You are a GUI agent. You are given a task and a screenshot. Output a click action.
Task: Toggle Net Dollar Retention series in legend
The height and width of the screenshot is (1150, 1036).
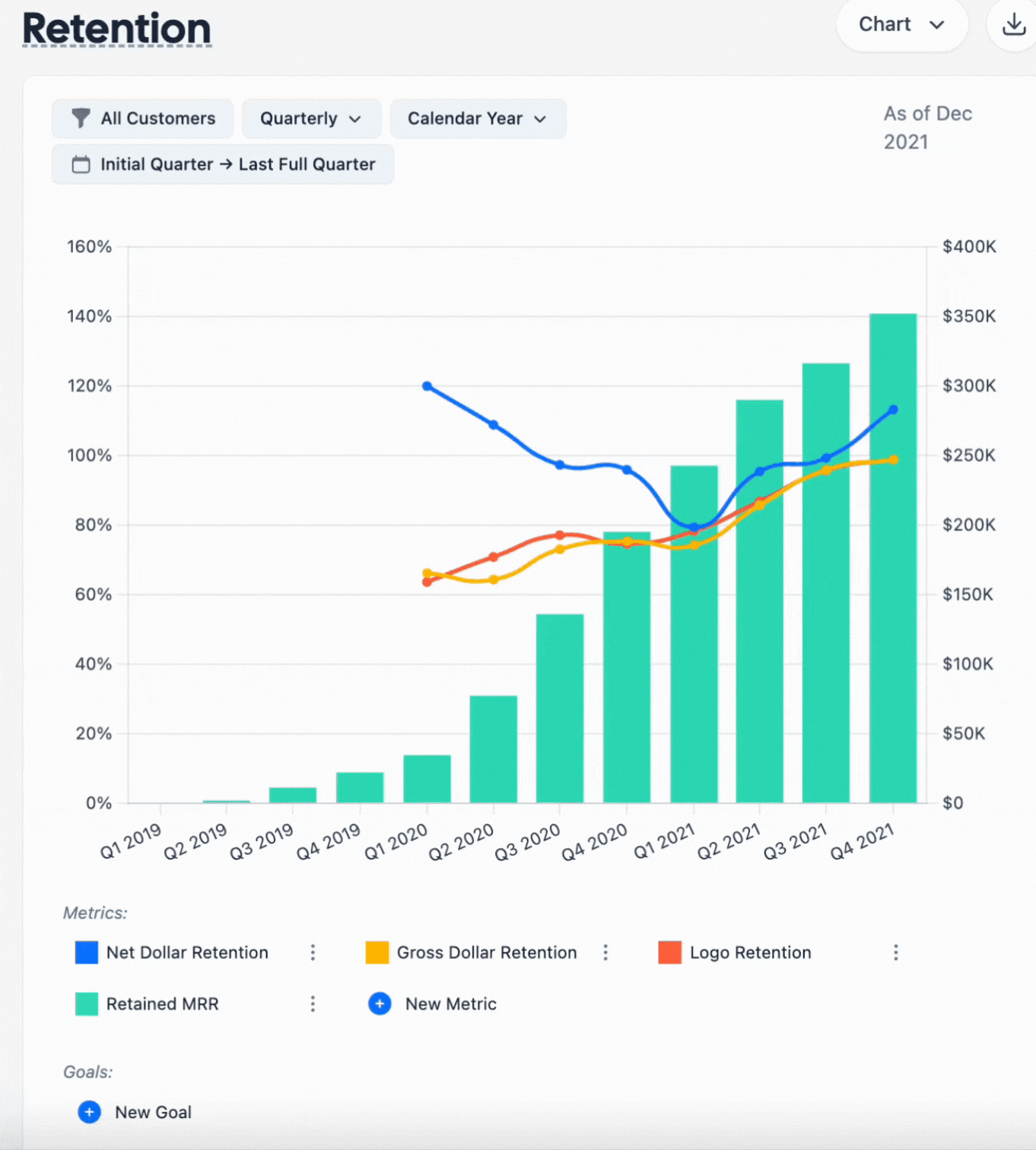click(x=187, y=952)
